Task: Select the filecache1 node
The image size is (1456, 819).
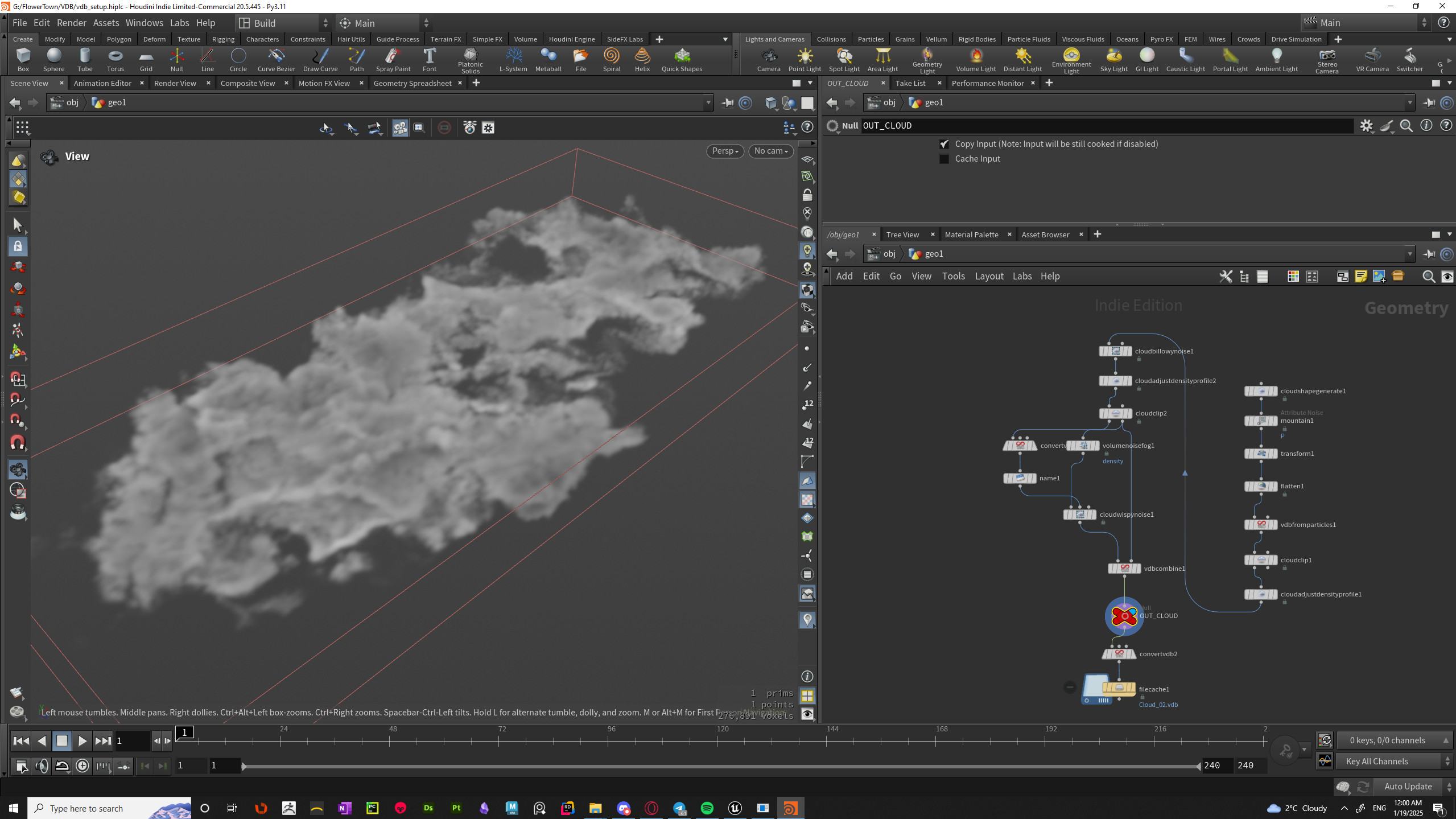Action: 1119,689
